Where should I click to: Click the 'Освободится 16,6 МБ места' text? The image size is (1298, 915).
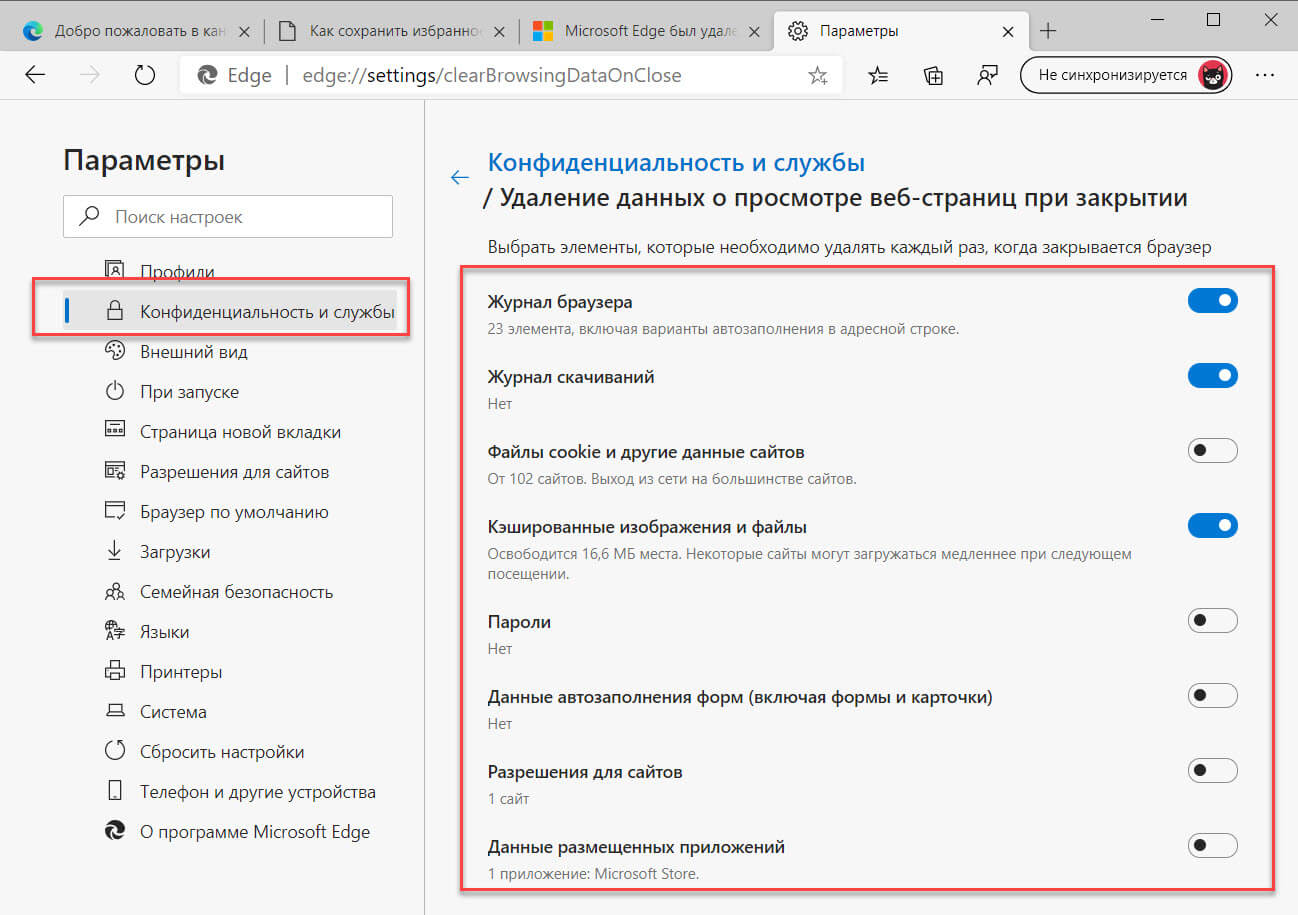point(809,564)
